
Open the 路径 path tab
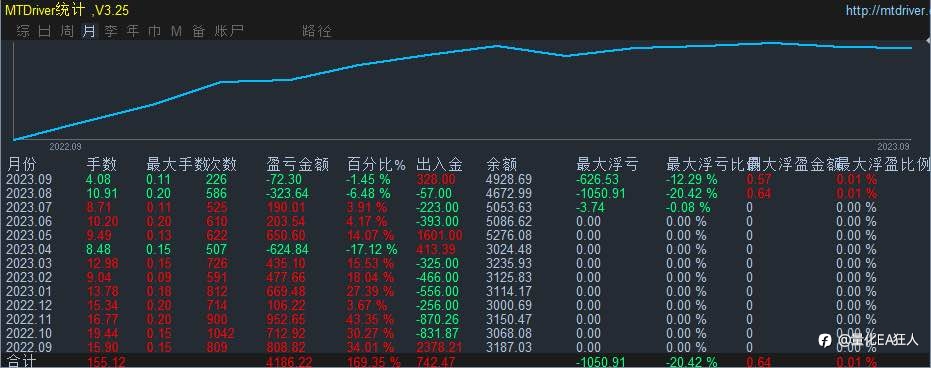coord(317,31)
